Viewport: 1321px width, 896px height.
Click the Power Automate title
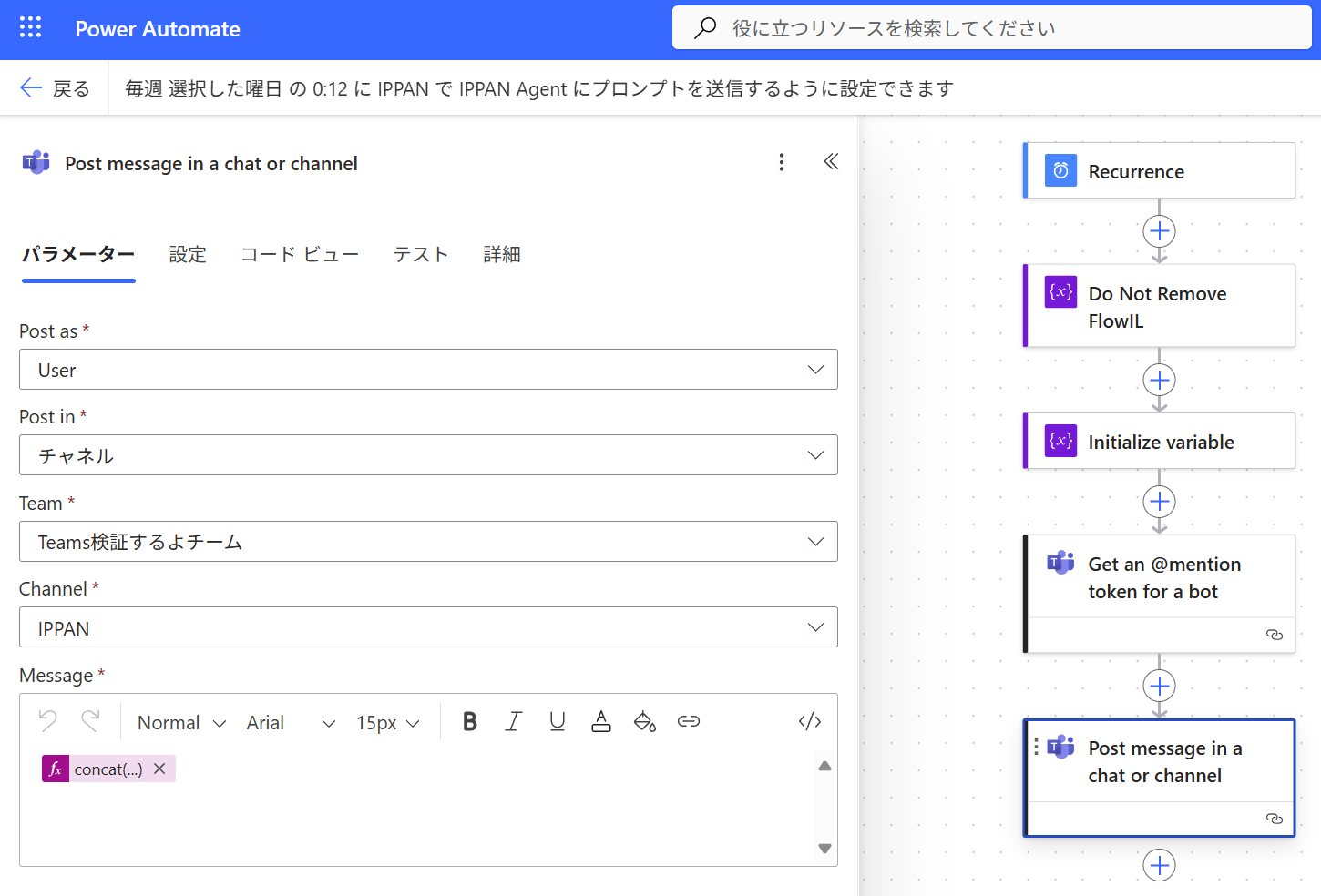(x=158, y=29)
